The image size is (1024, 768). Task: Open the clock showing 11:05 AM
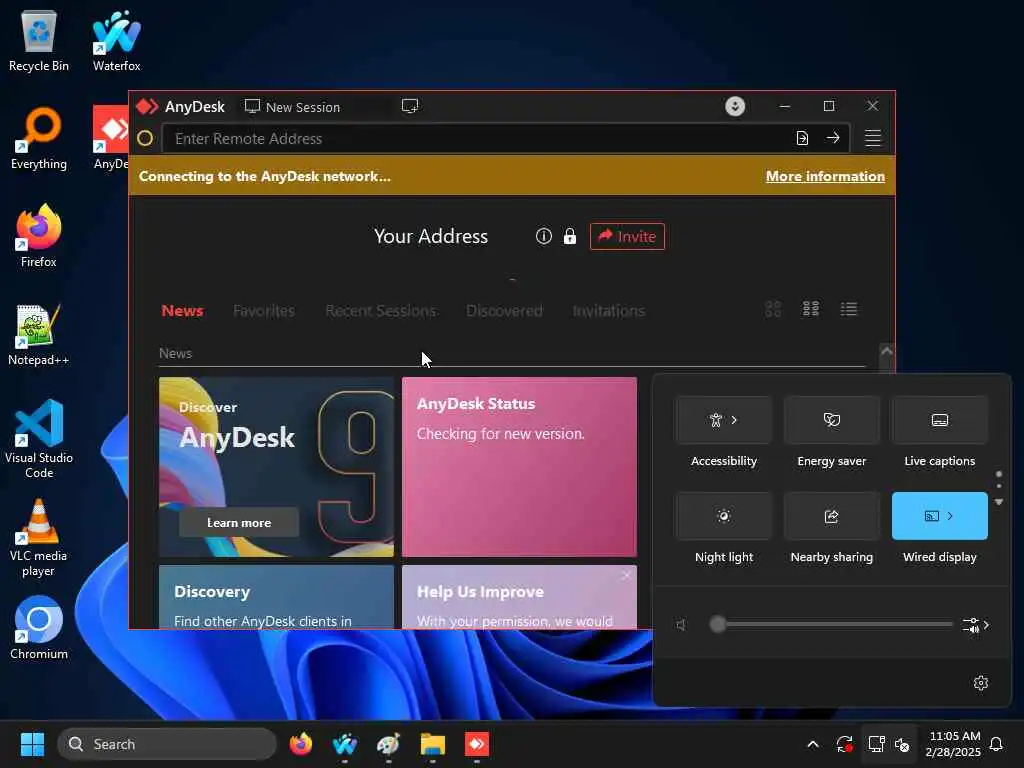(x=953, y=744)
